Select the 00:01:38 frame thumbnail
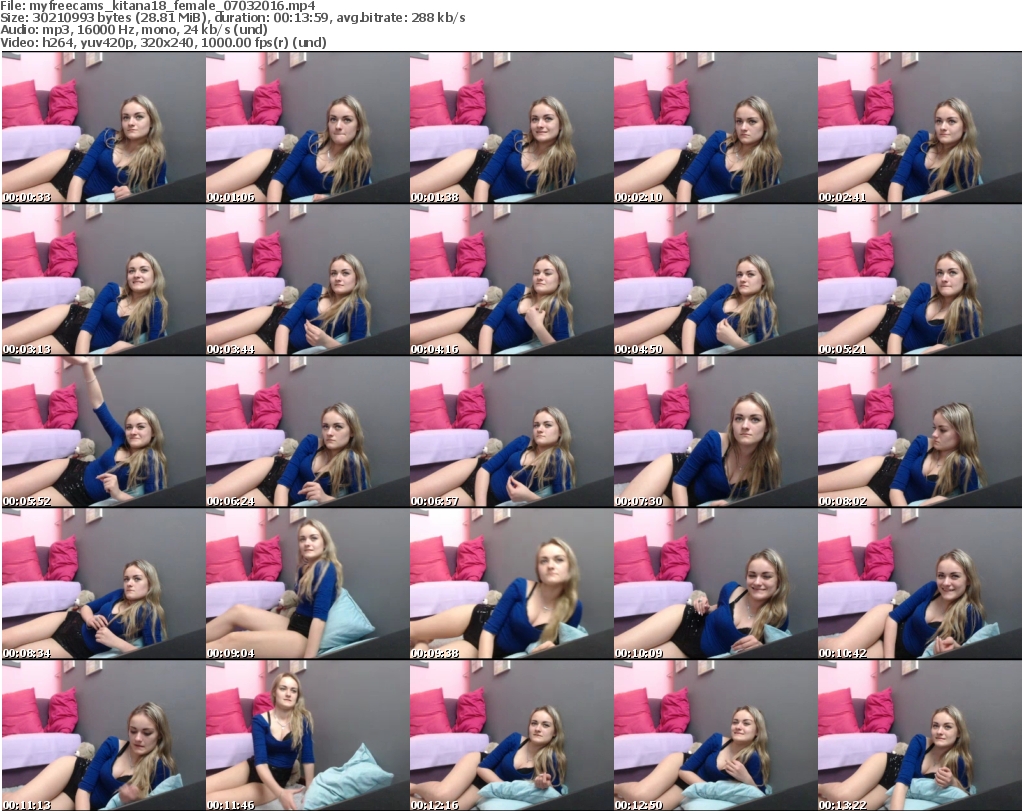The height and width of the screenshot is (811, 1024). pyautogui.click(x=511, y=127)
